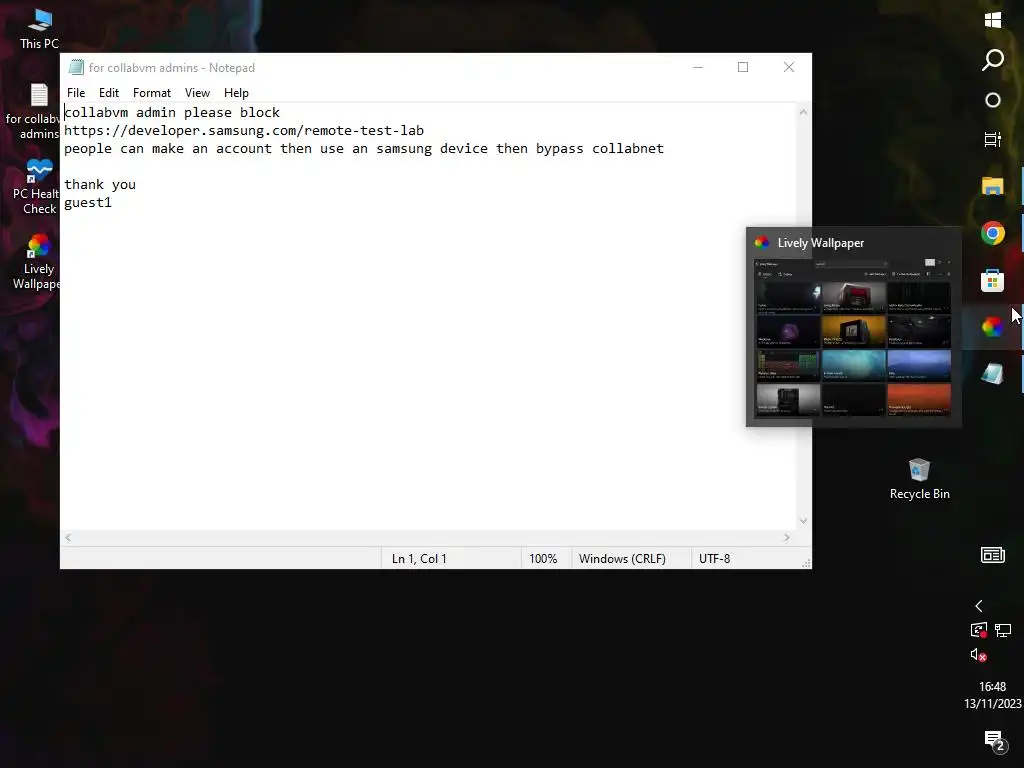
Task: Click the tray icon with red dot
Action: [979, 630]
